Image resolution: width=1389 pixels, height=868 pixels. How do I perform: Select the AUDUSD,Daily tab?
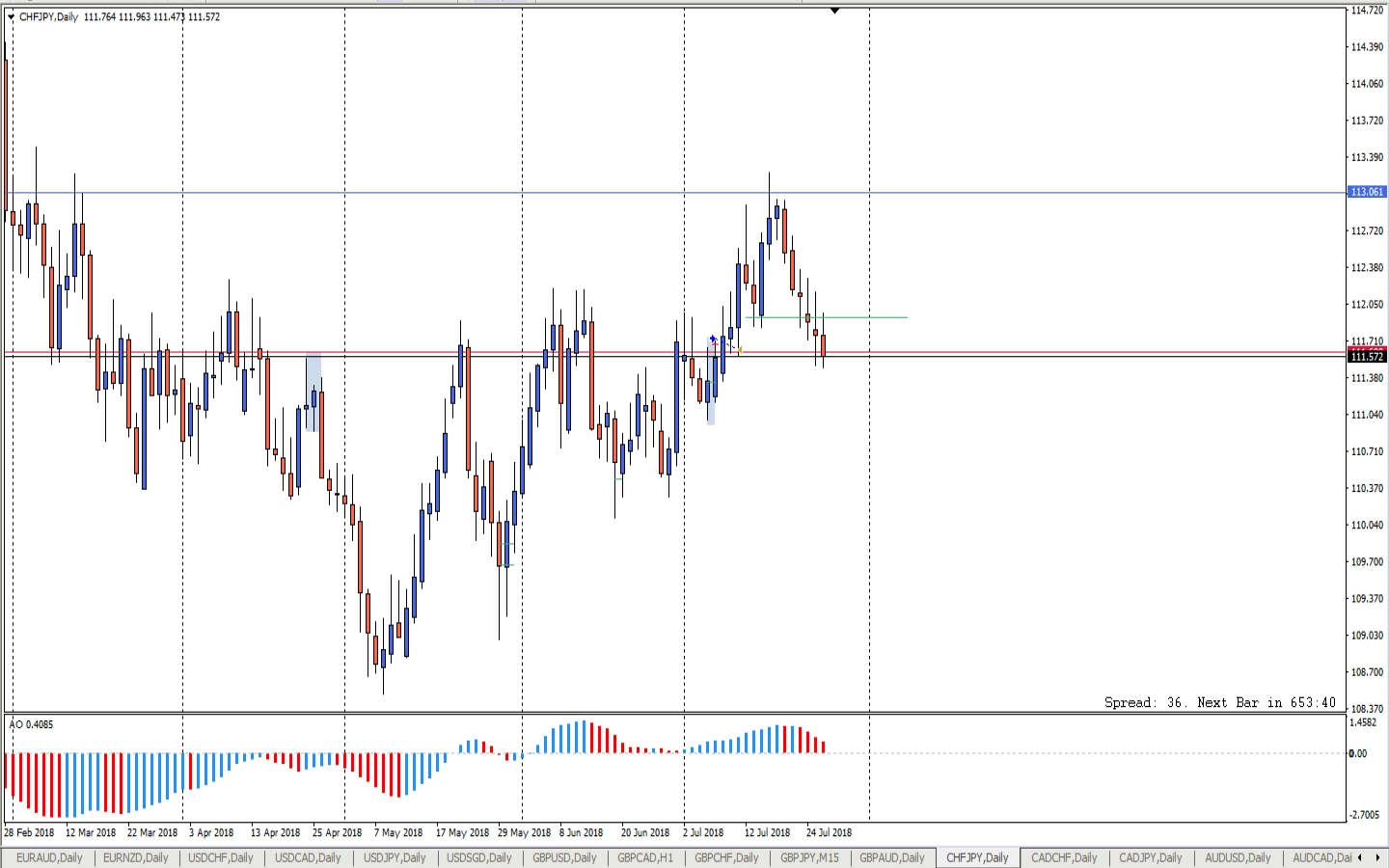click(1238, 857)
